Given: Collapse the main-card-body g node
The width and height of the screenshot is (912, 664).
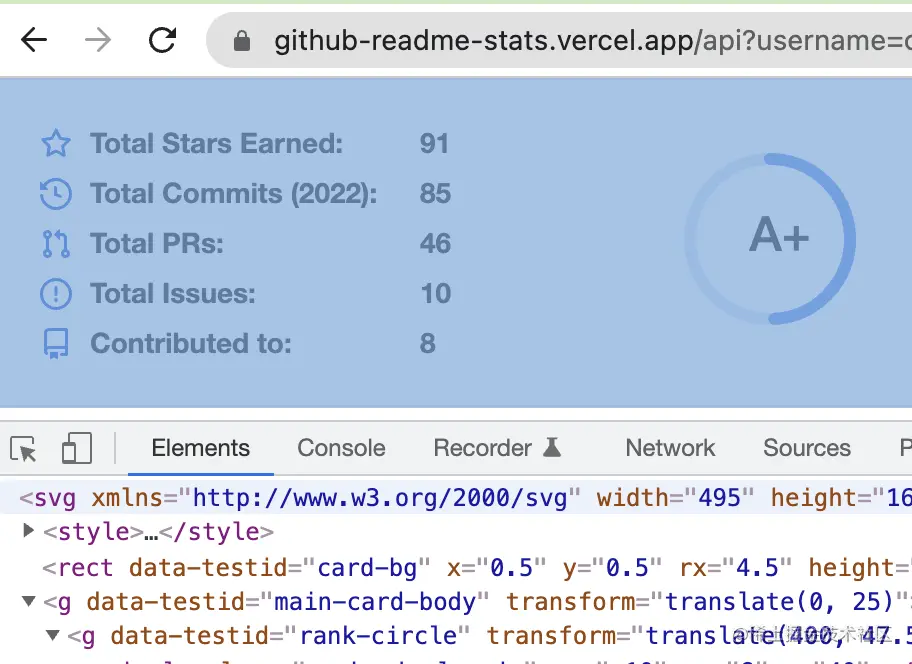Looking at the screenshot, I should [28, 601].
